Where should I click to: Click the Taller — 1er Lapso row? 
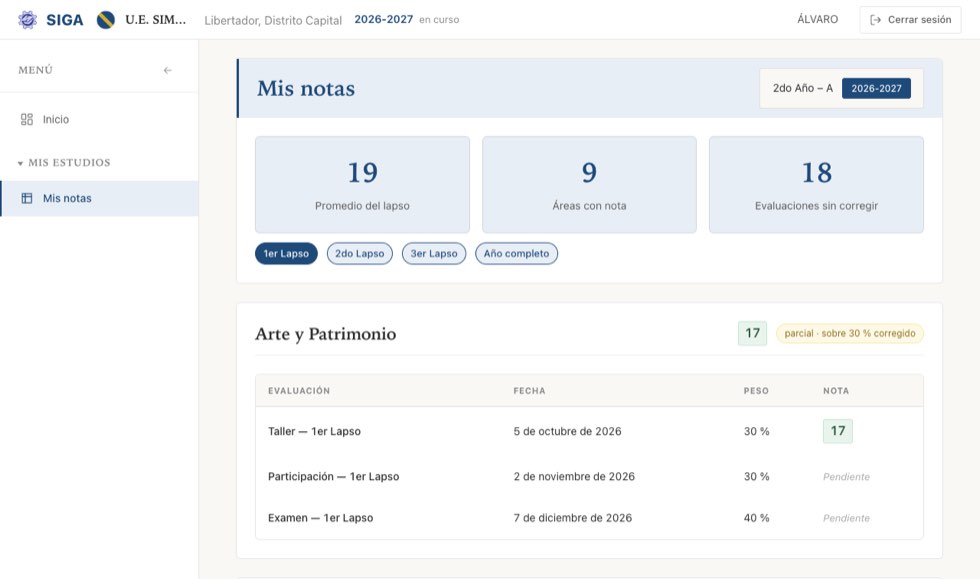click(589, 431)
